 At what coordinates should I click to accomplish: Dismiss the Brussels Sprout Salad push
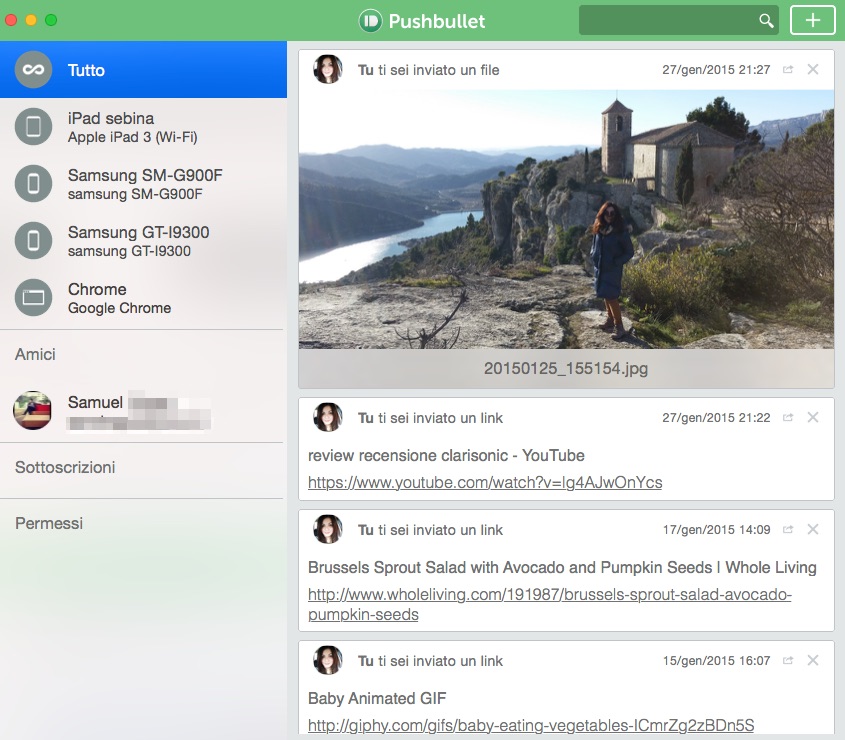(813, 530)
